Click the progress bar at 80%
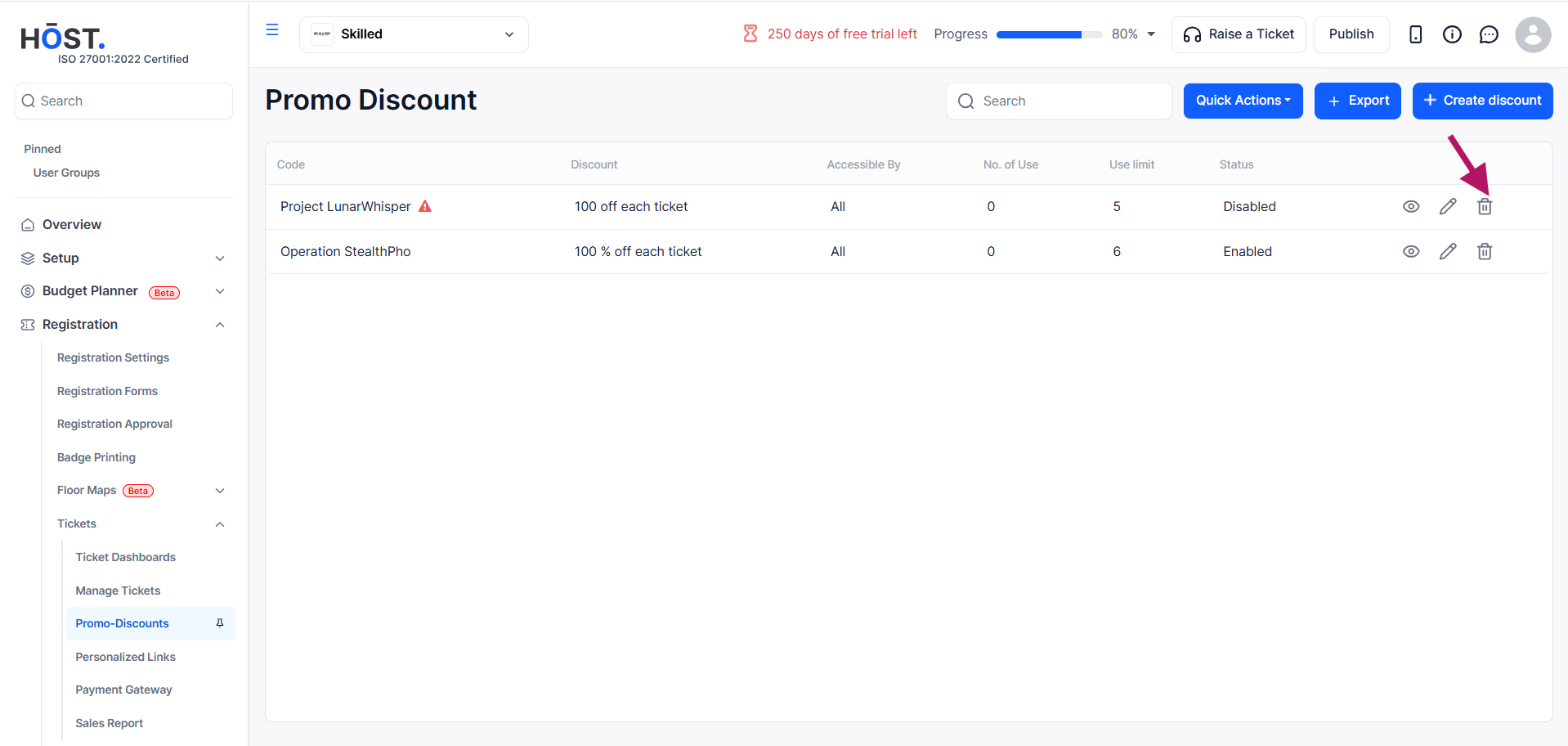 tap(1049, 34)
